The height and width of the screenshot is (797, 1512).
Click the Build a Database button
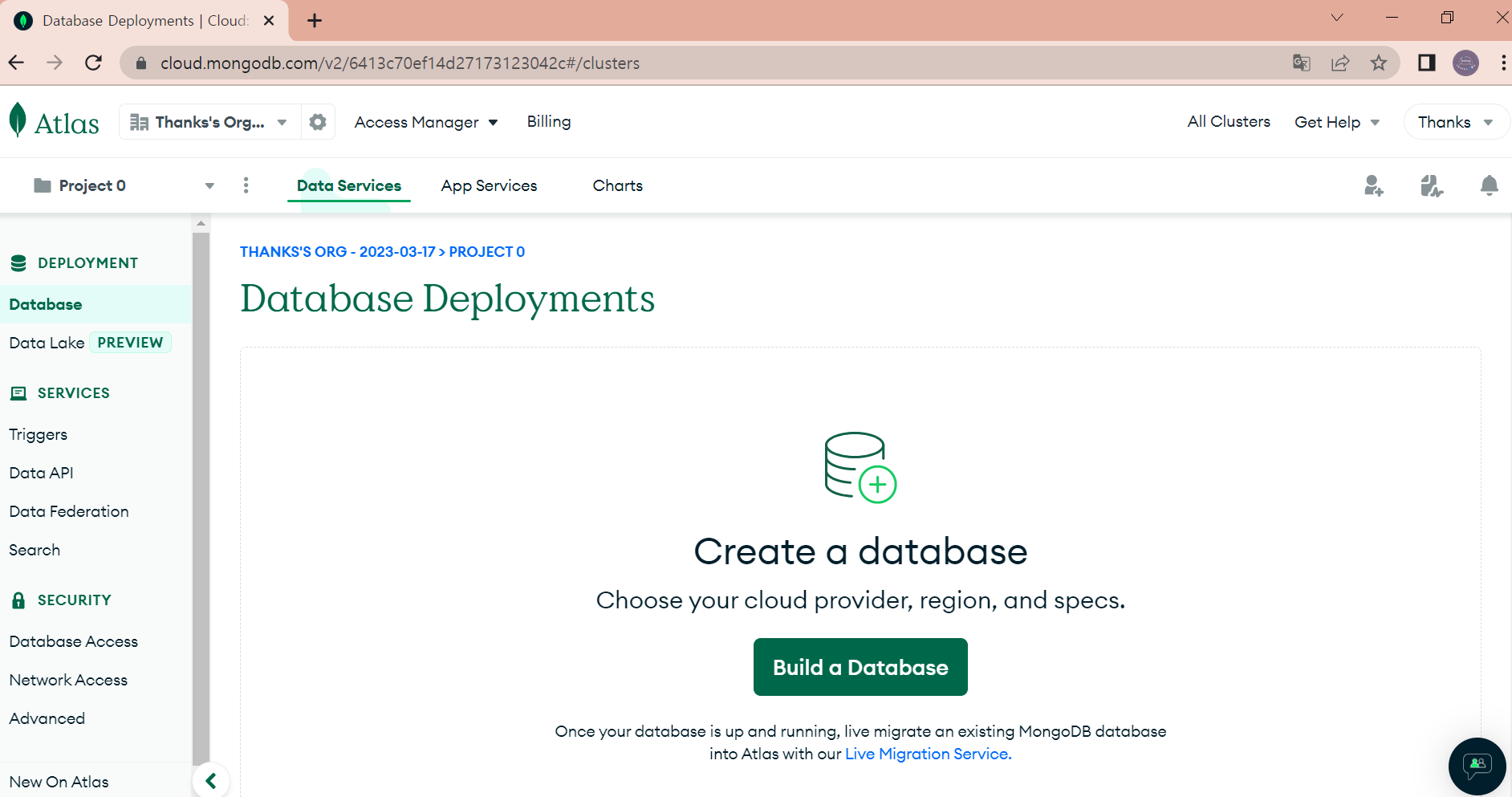coord(860,667)
